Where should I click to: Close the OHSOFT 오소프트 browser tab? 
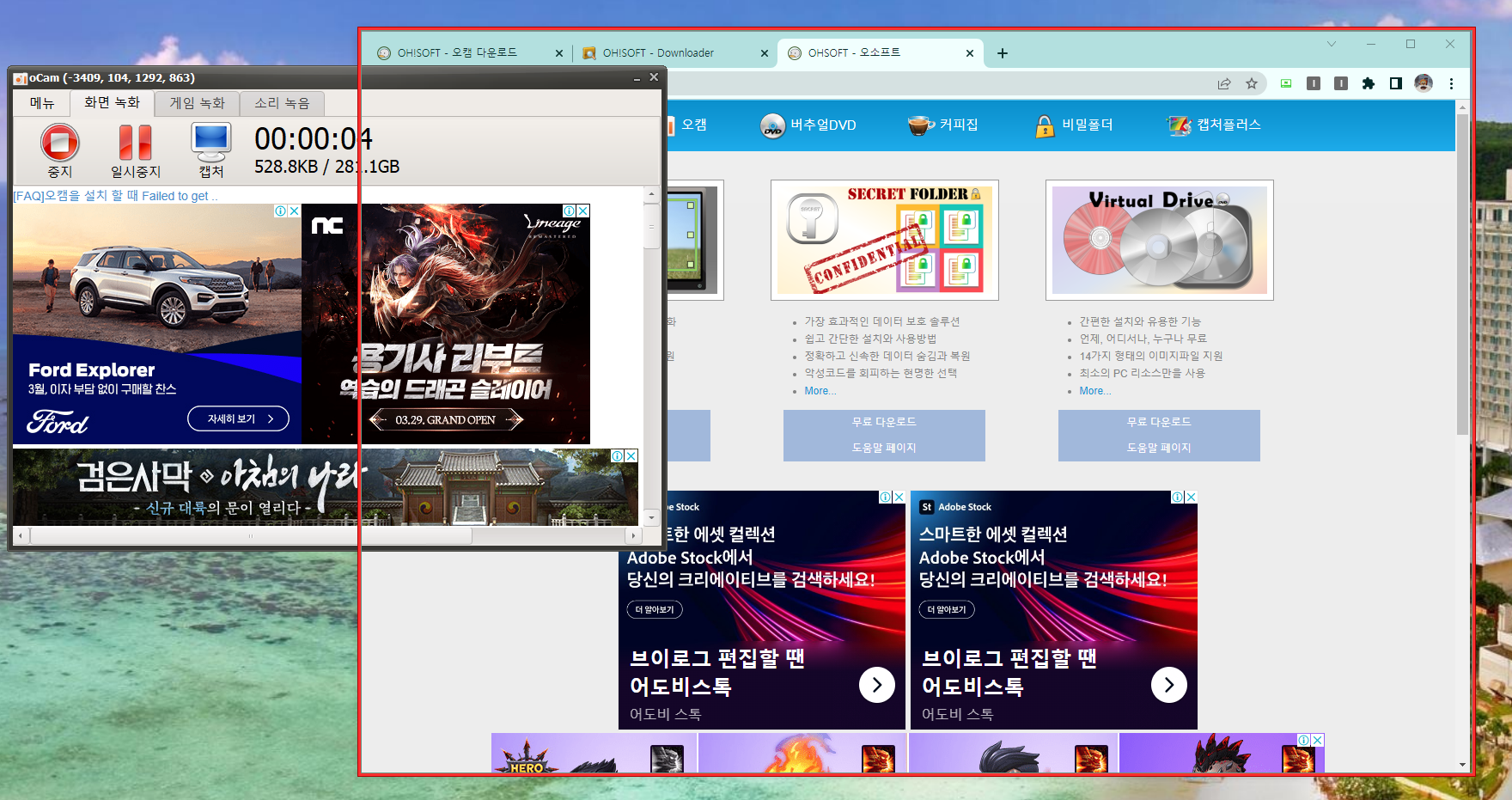(970, 53)
